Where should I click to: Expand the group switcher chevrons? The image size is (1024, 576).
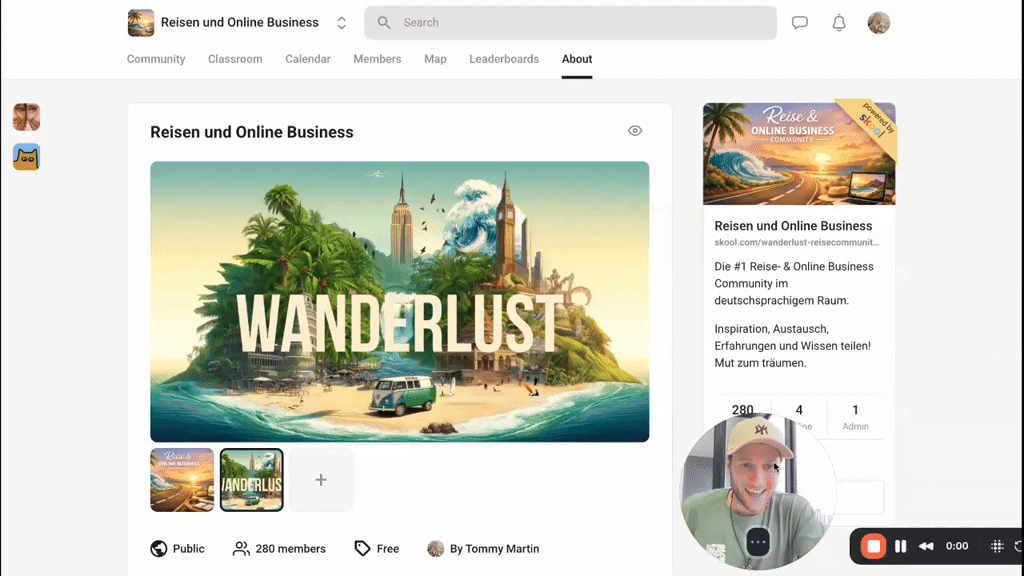[x=342, y=23]
